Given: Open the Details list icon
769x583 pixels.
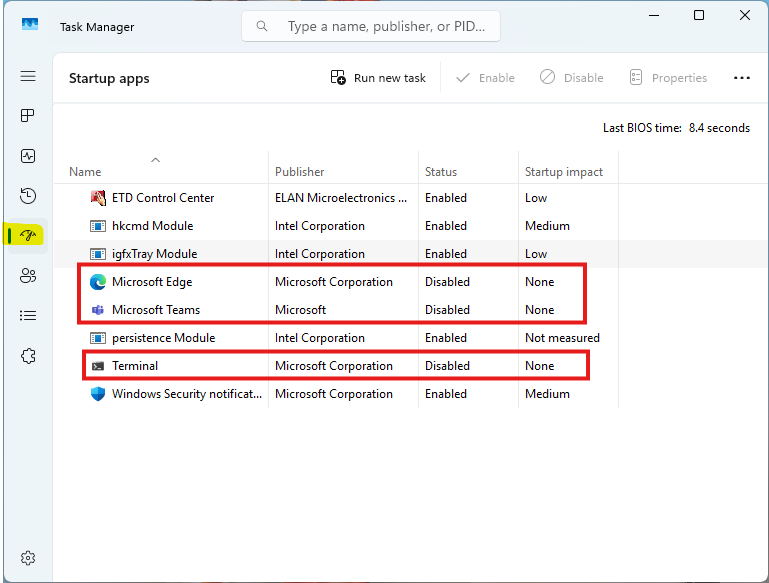Looking at the screenshot, I should [28, 316].
